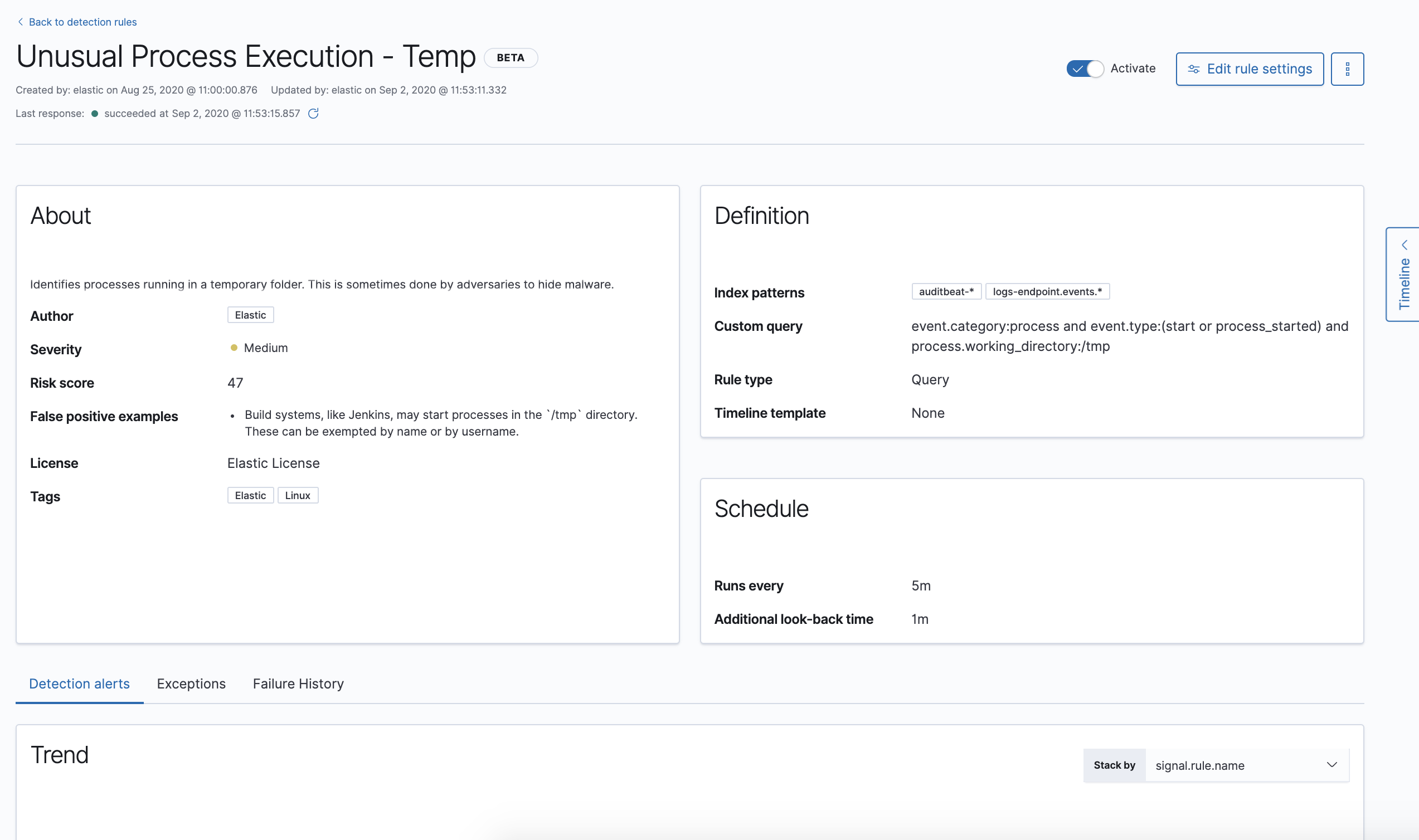Navigate back to detection rules
Image resolution: width=1419 pixels, height=840 pixels.
pyautogui.click(x=82, y=22)
